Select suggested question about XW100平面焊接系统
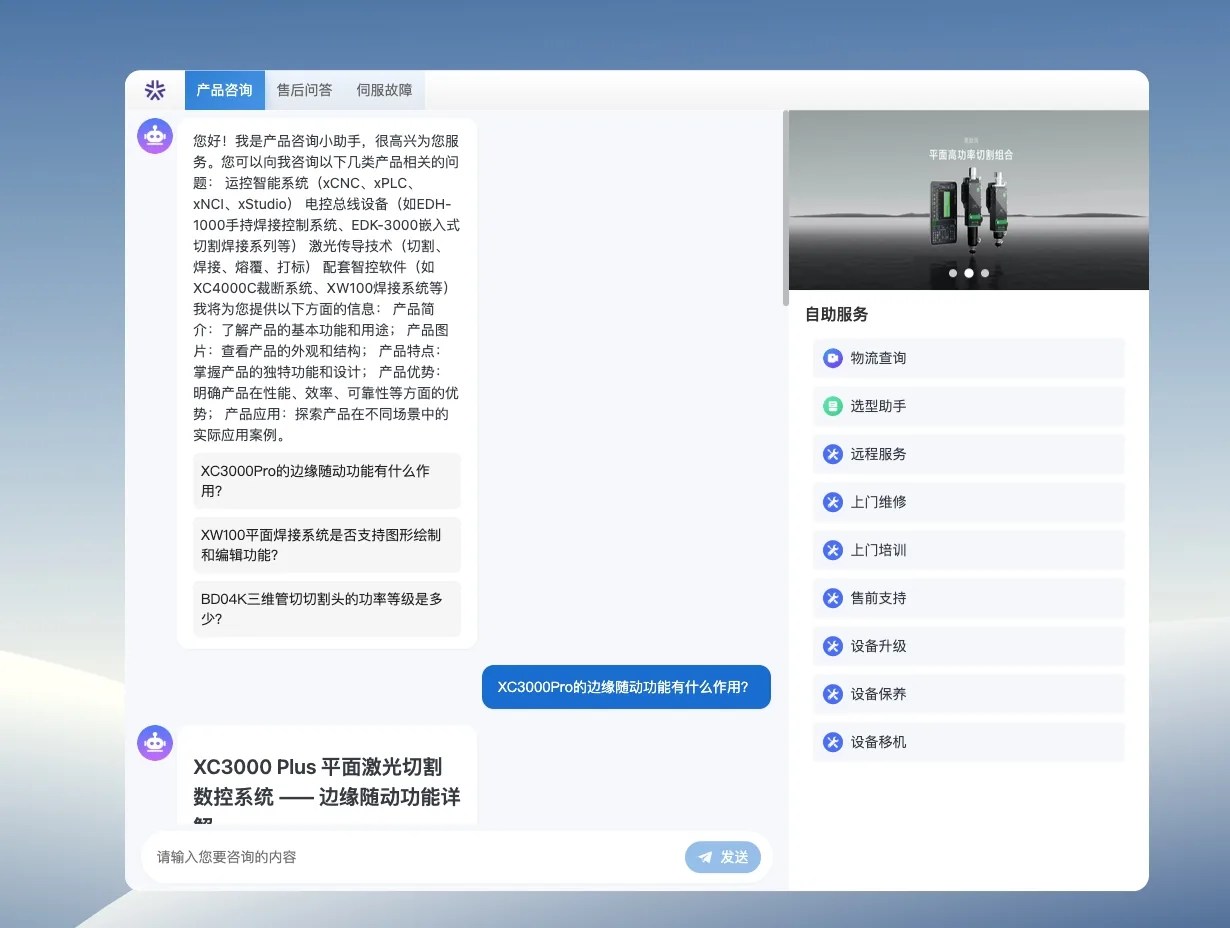 click(x=327, y=545)
